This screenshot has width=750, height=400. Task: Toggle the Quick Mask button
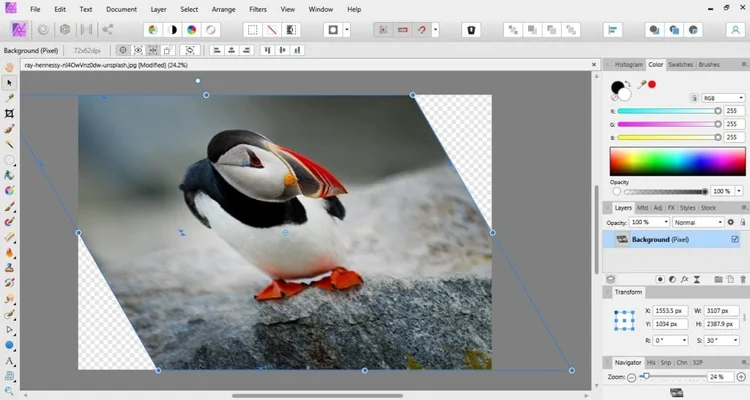click(x=332, y=30)
